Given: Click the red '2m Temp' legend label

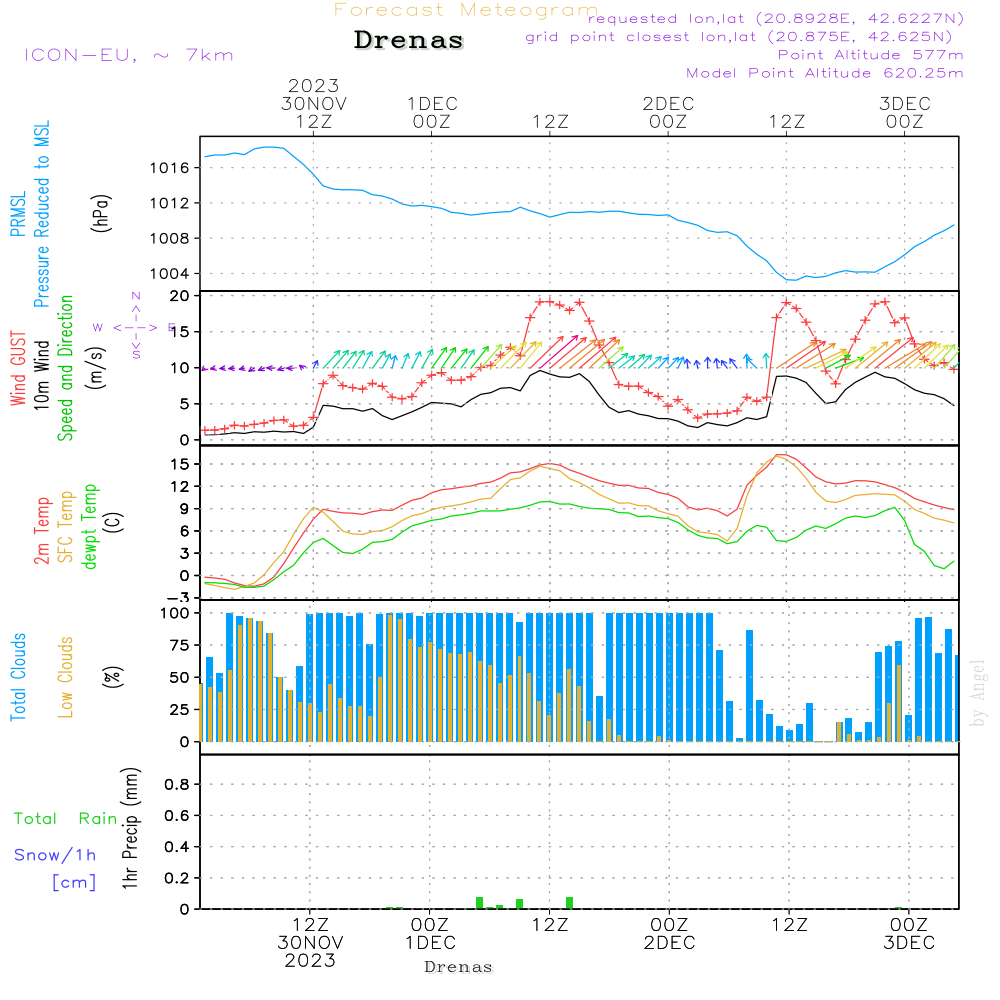Looking at the screenshot, I should (42, 531).
